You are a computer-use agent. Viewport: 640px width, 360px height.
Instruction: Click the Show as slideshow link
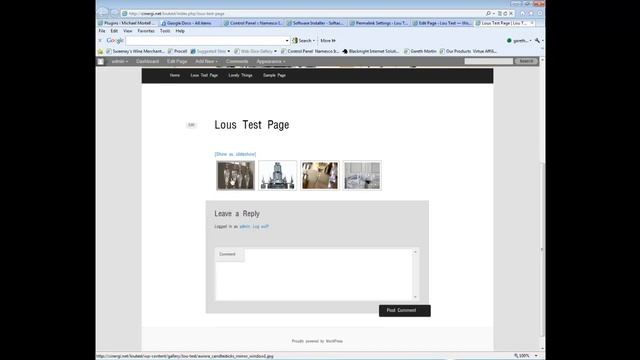pos(235,154)
